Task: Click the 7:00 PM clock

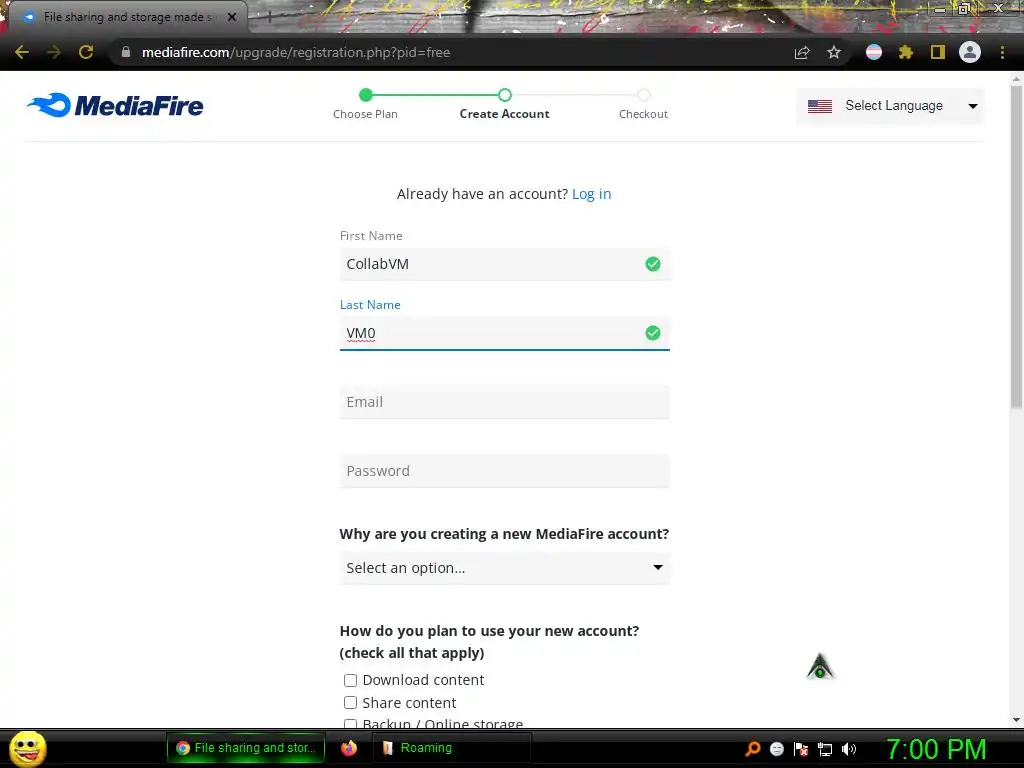Action: pos(936,749)
